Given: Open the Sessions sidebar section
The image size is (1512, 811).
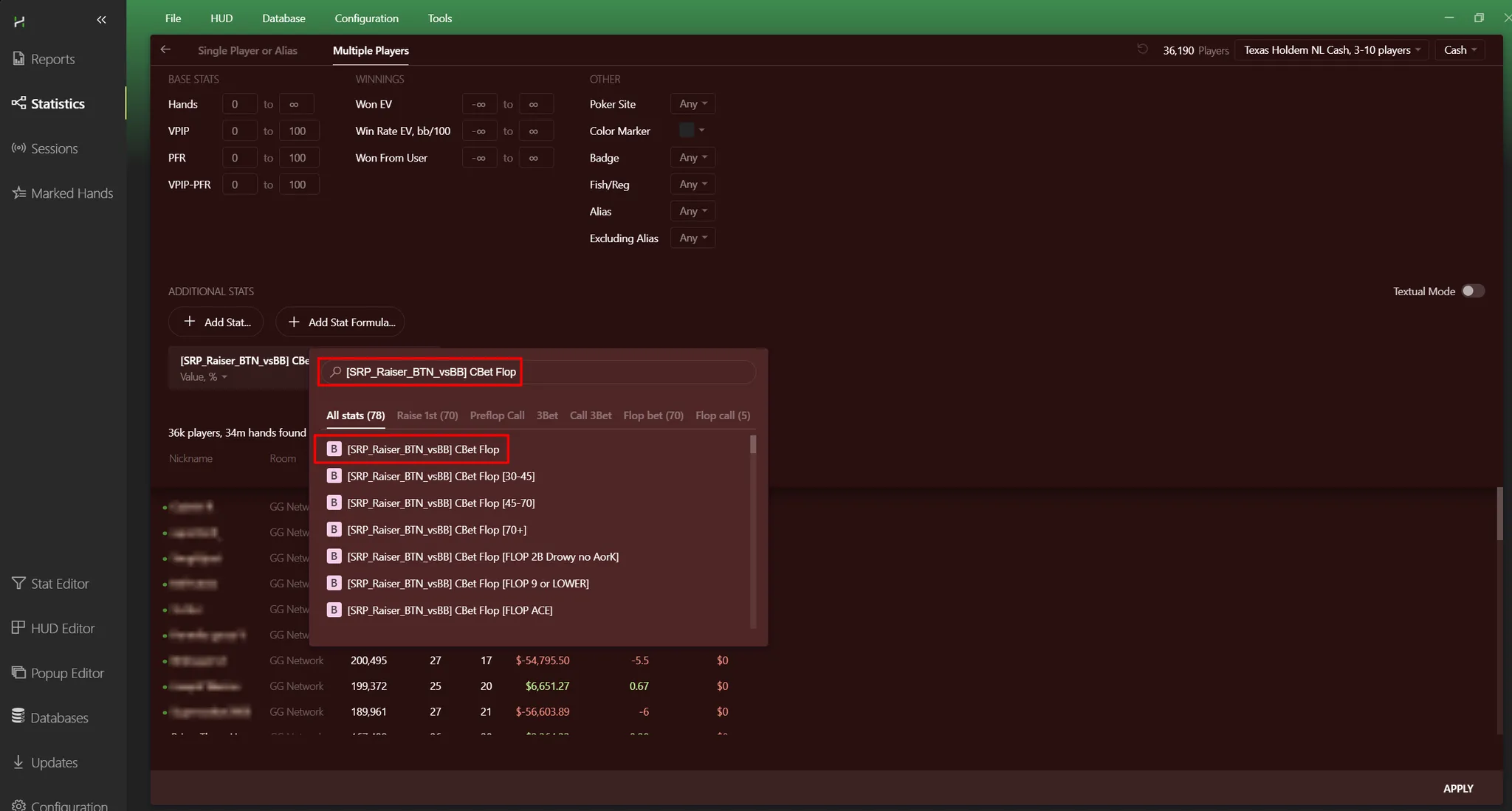Looking at the screenshot, I should pyautogui.click(x=53, y=148).
